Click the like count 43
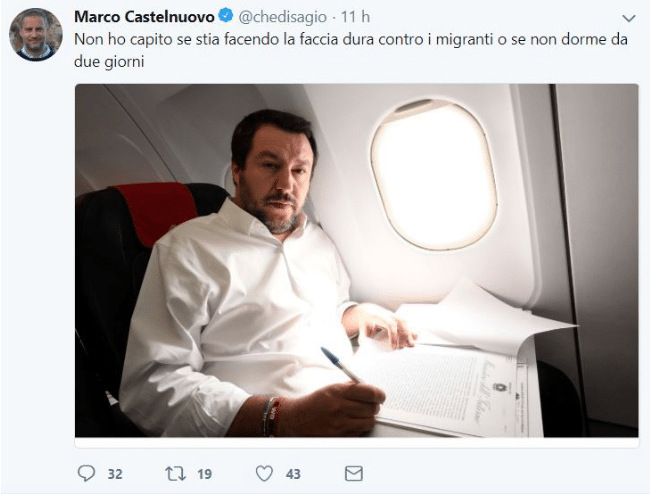The width and height of the screenshot is (650, 494). point(293,474)
